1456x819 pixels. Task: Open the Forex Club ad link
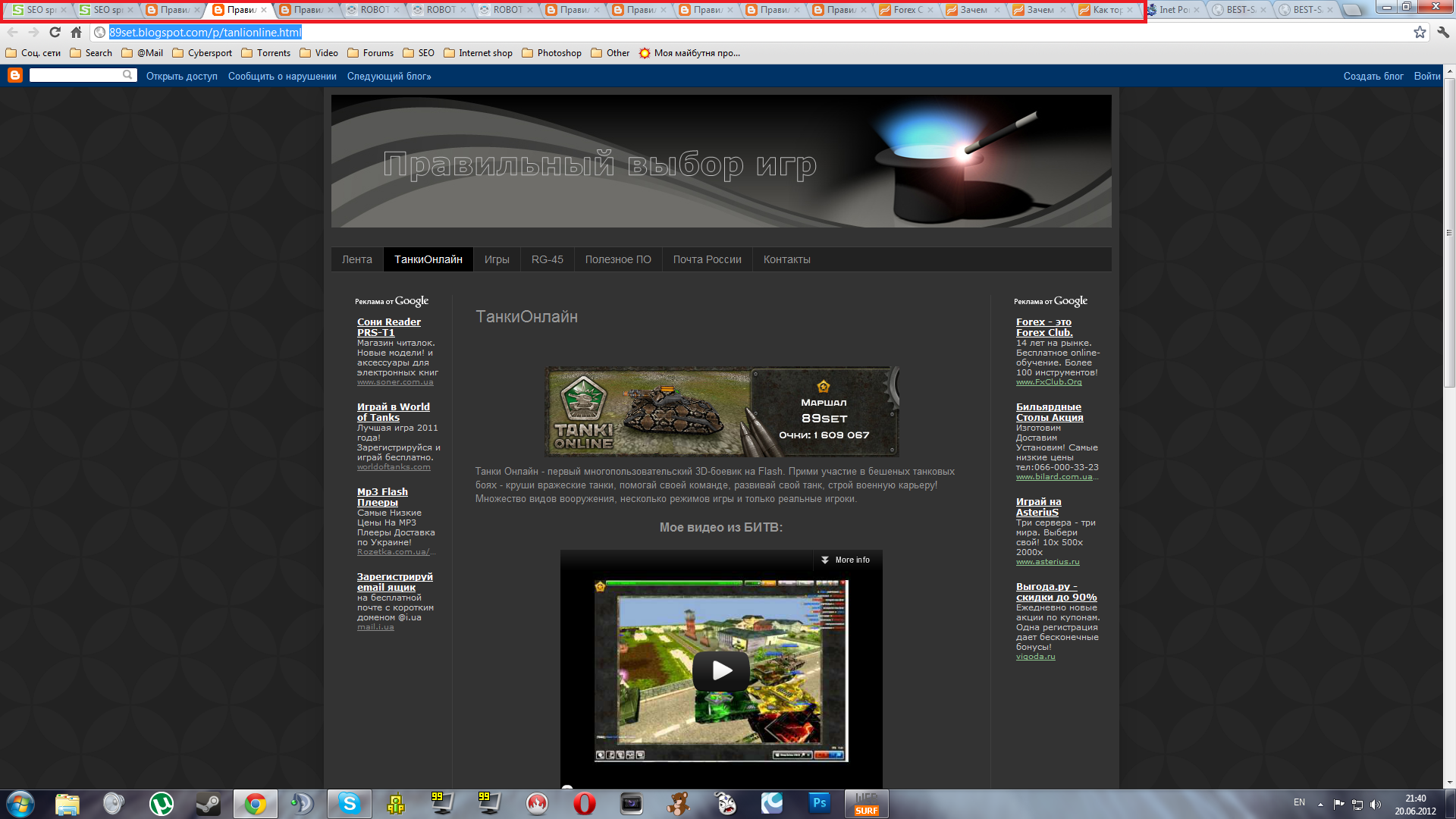click(x=1043, y=327)
